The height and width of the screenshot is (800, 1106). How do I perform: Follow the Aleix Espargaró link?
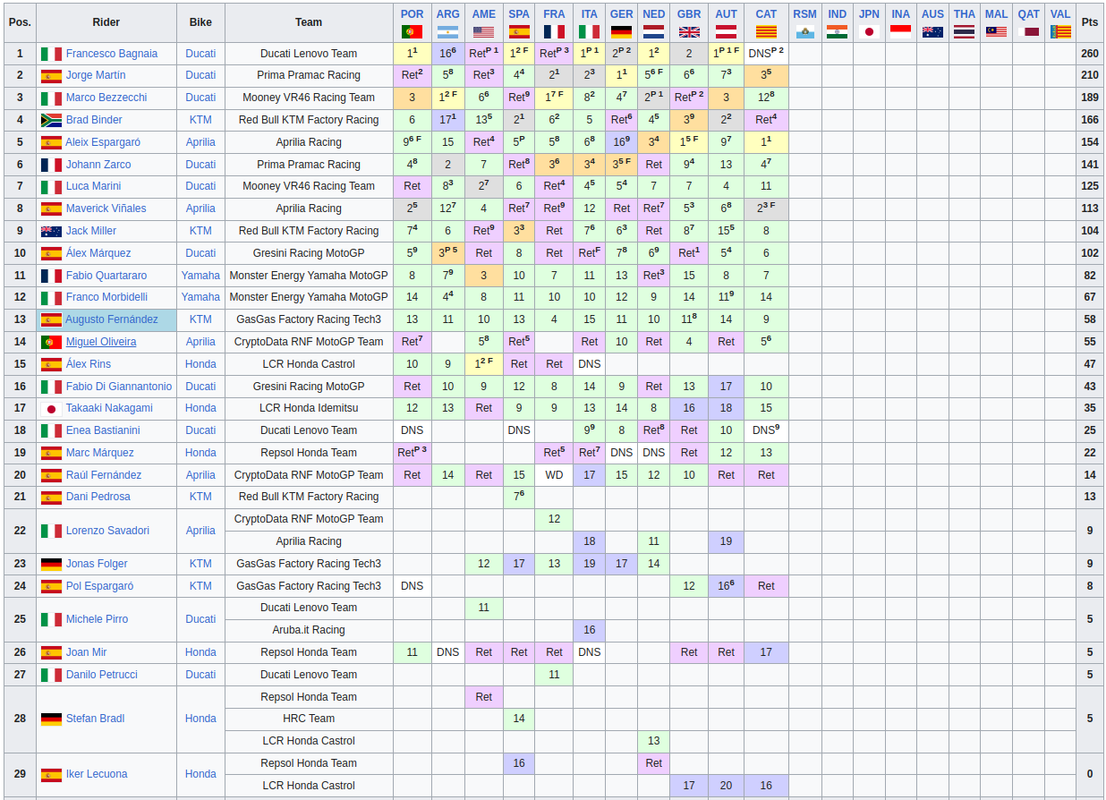103,142
